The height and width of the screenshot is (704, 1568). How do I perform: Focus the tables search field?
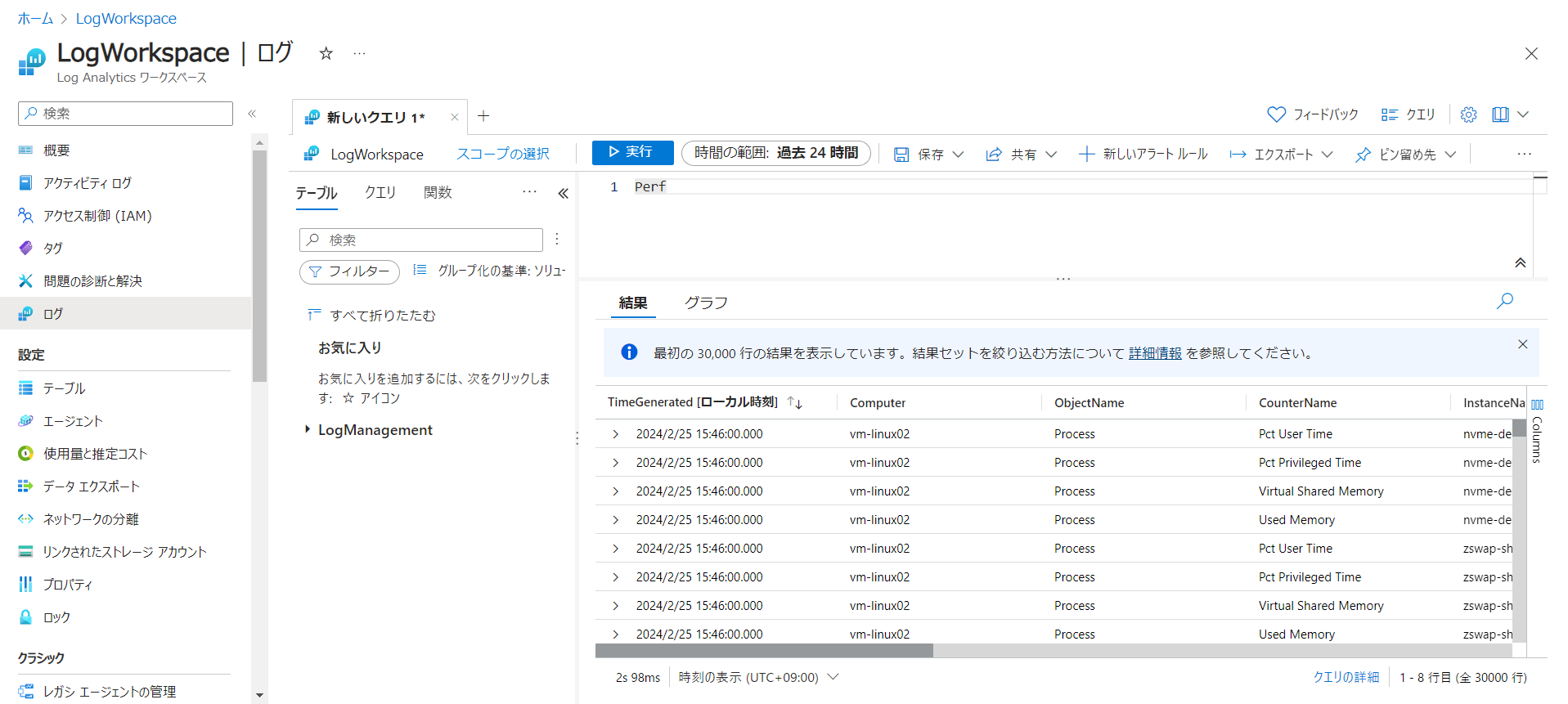(421, 240)
